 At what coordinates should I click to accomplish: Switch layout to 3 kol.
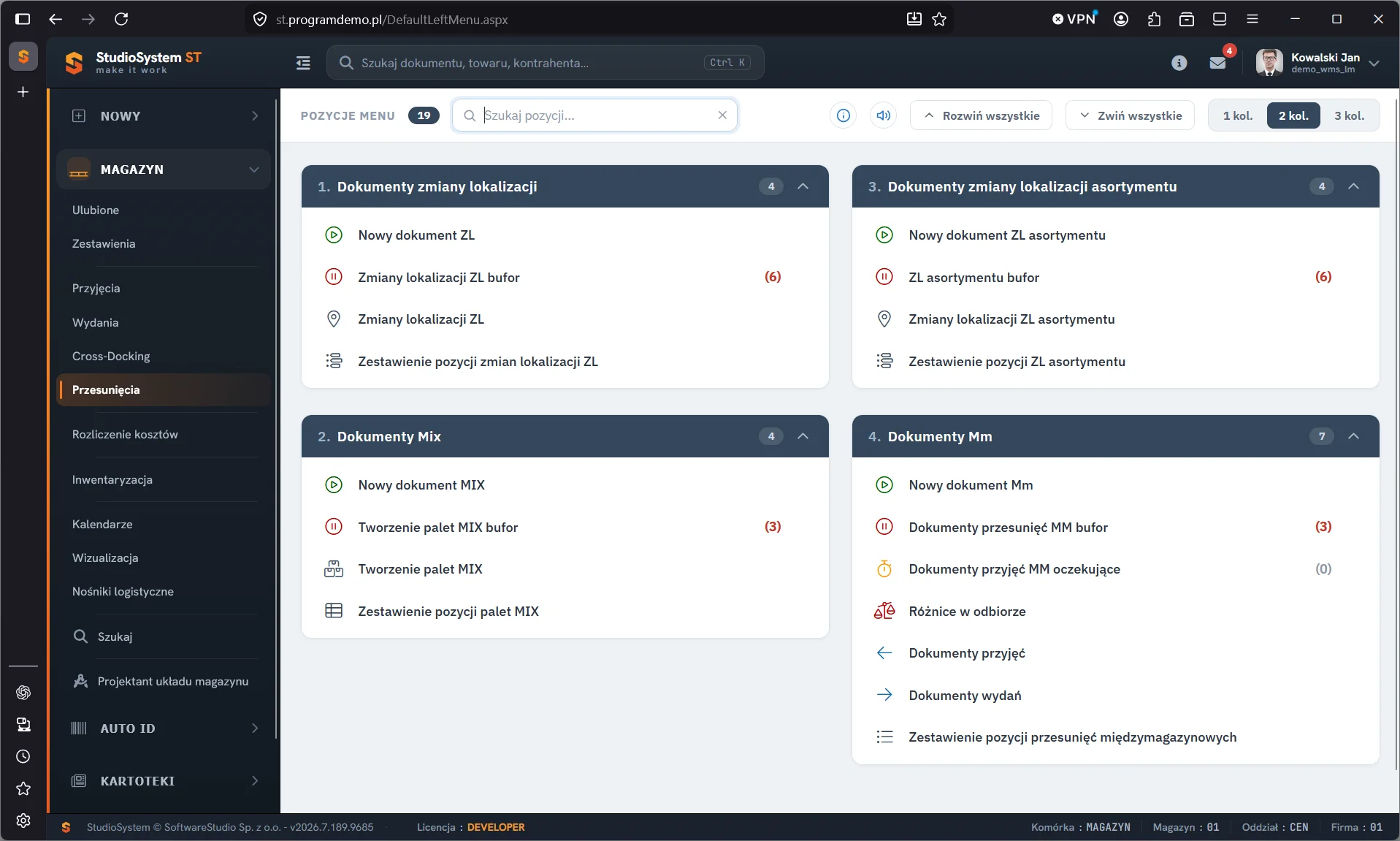[1349, 115]
